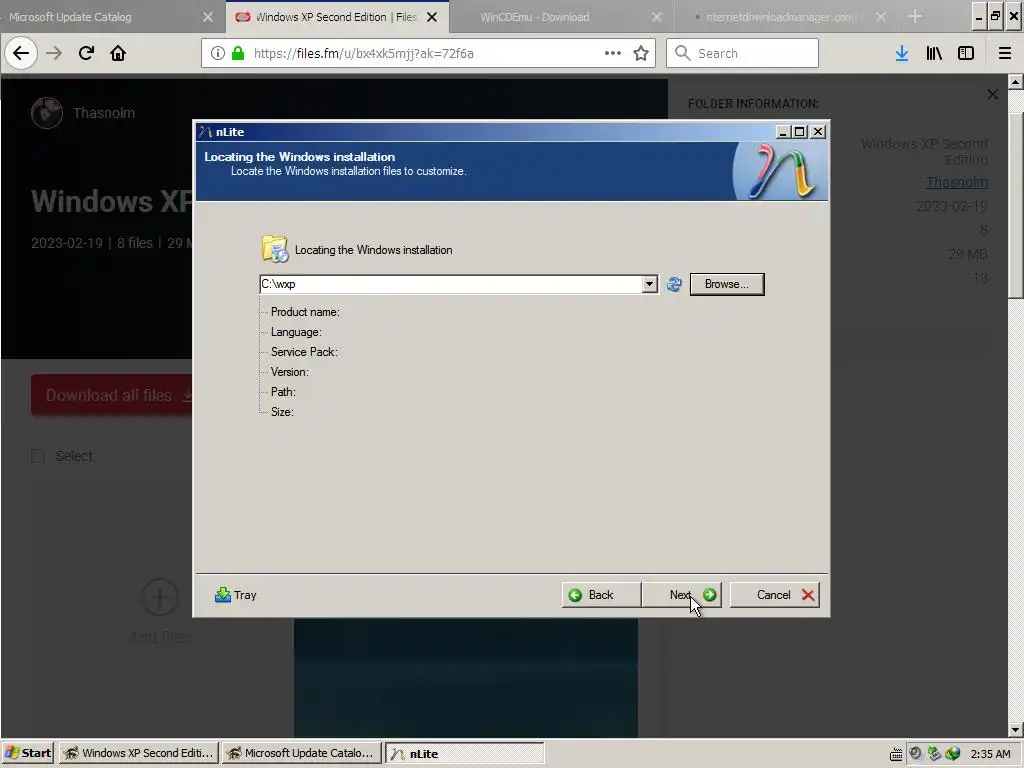Screen dimensions: 1024x768
Task: Open a new Firefox tab
Action: coord(915,17)
